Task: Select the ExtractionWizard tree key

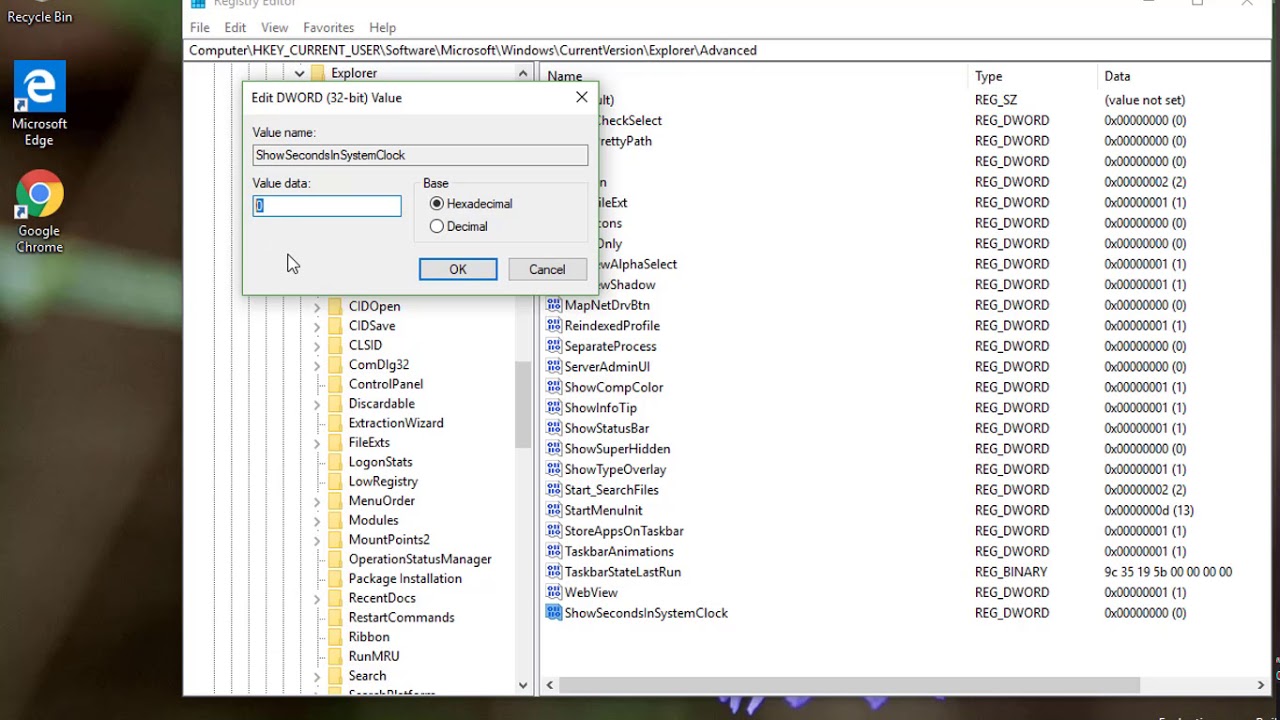Action: tap(396, 423)
